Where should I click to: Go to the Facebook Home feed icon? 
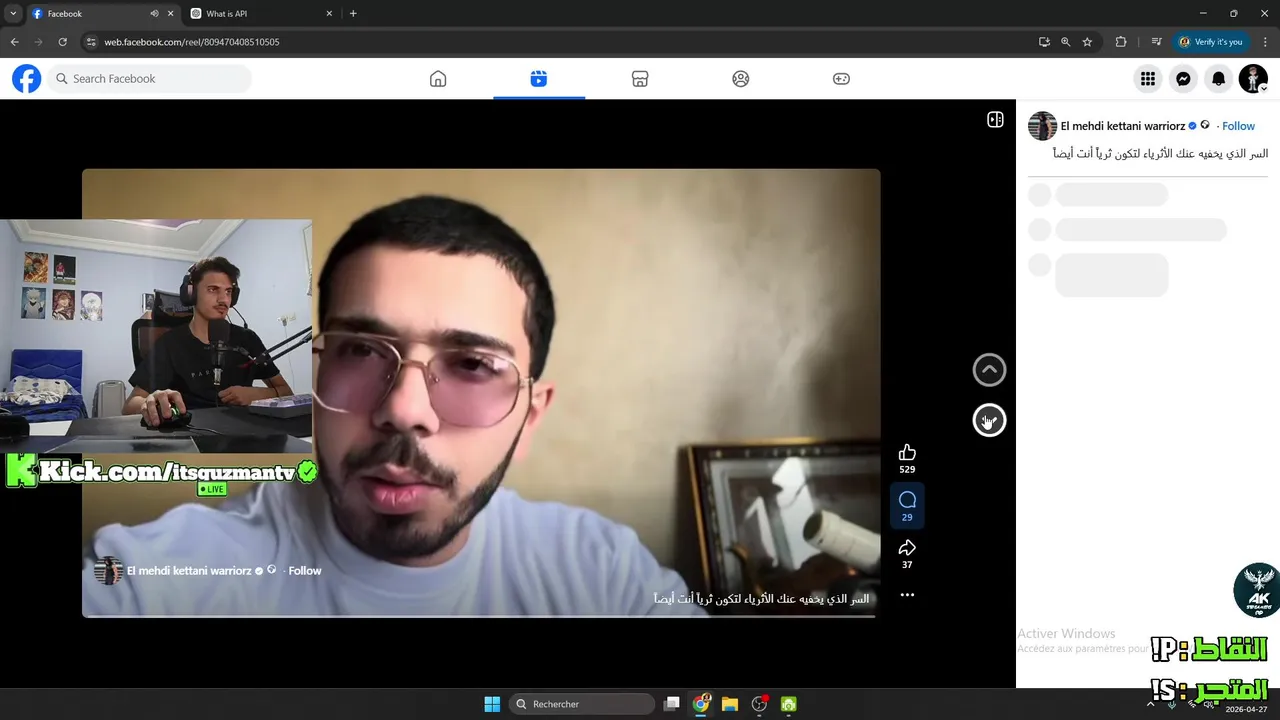pyautogui.click(x=438, y=79)
